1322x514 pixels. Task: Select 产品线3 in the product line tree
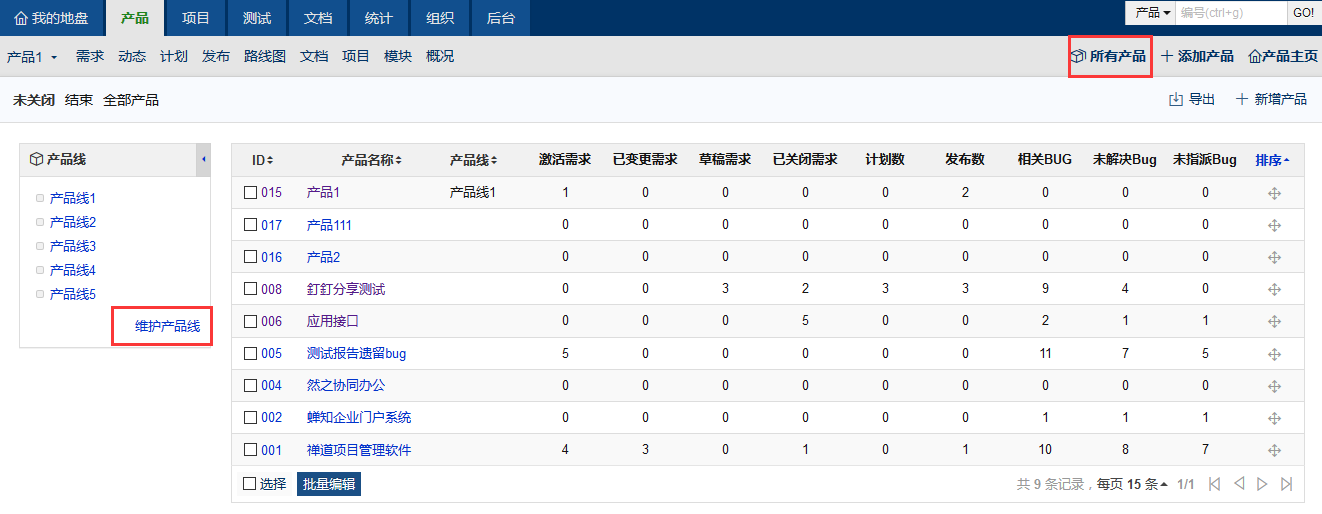73,246
